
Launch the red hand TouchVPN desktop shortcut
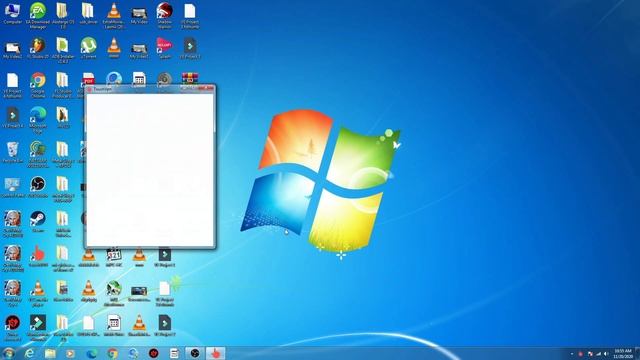pos(38,257)
